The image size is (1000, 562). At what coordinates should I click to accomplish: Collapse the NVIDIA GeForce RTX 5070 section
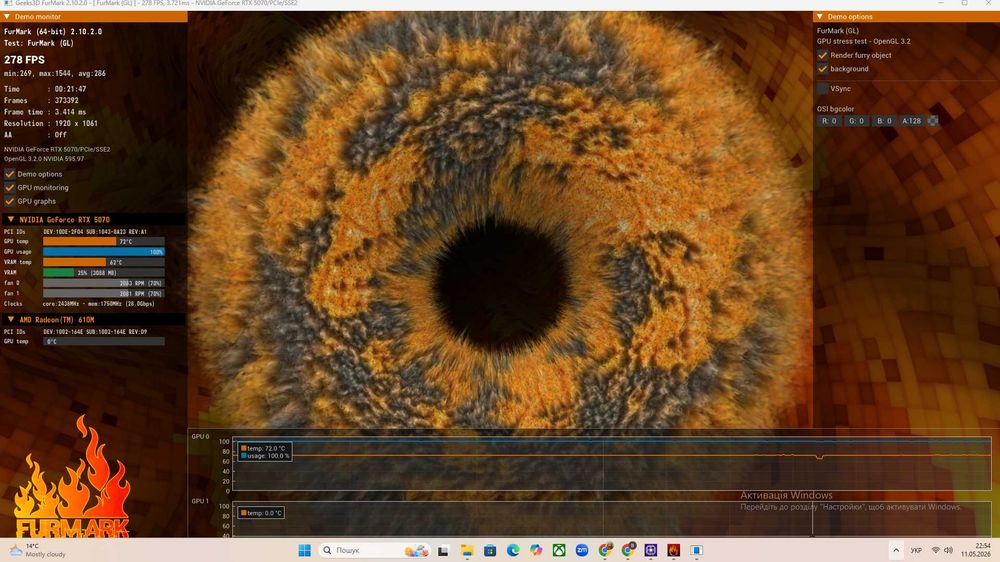point(11,219)
